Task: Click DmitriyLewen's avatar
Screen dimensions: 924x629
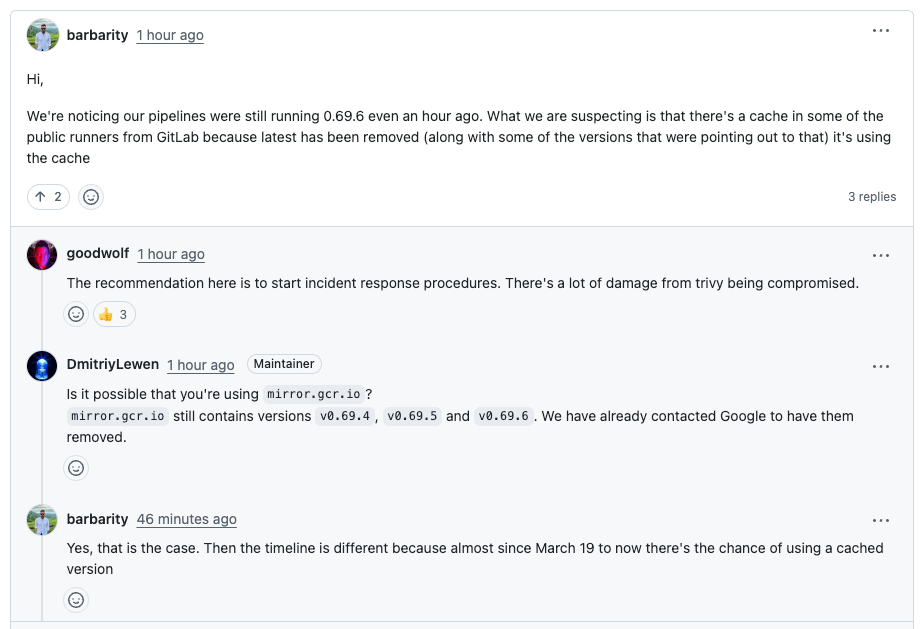Action: 43,366
